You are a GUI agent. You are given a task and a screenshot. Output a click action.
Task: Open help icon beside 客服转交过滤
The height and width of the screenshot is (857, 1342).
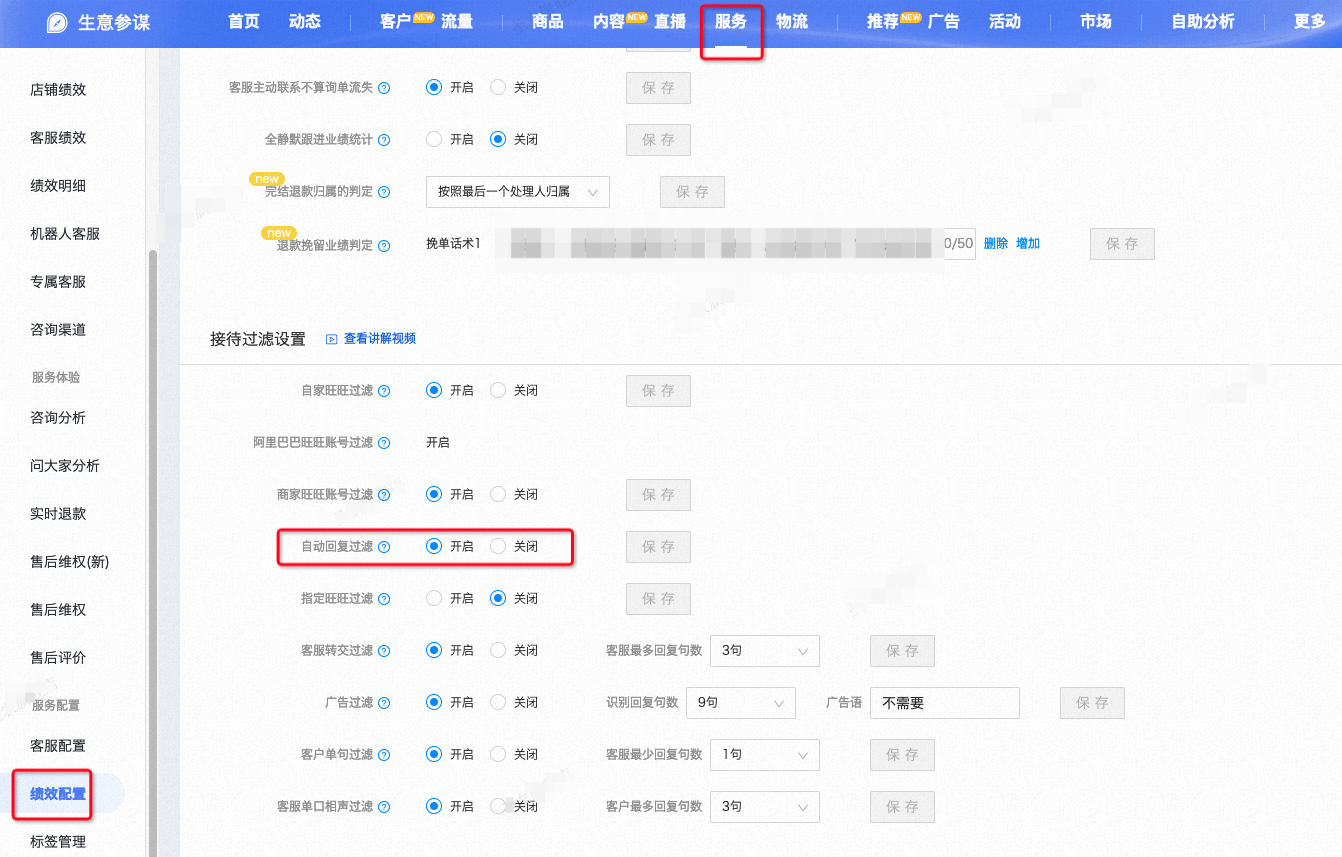click(x=384, y=651)
